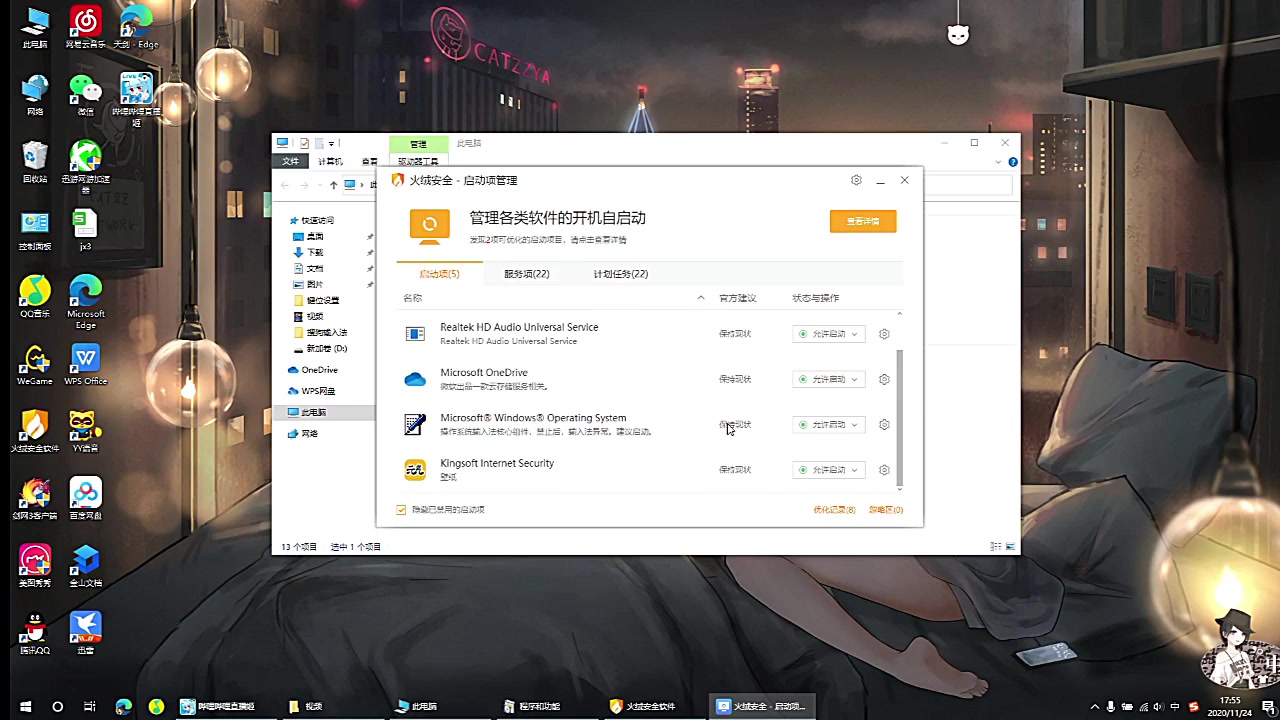Click the Microsoft OneDrive cloud icon in list

point(415,379)
